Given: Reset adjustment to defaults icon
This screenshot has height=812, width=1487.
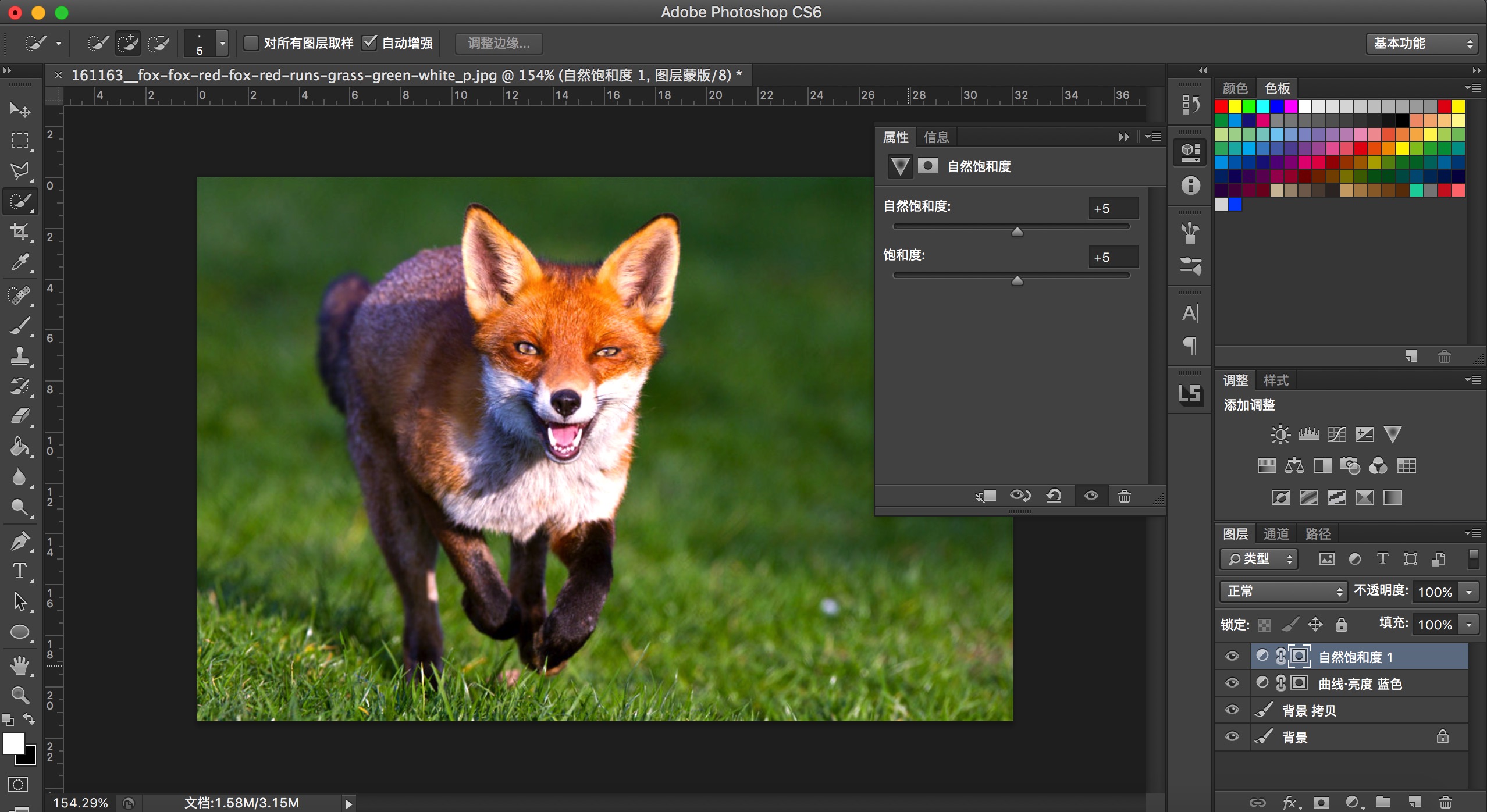Looking at the screenshot, I should coord(1054,496).
